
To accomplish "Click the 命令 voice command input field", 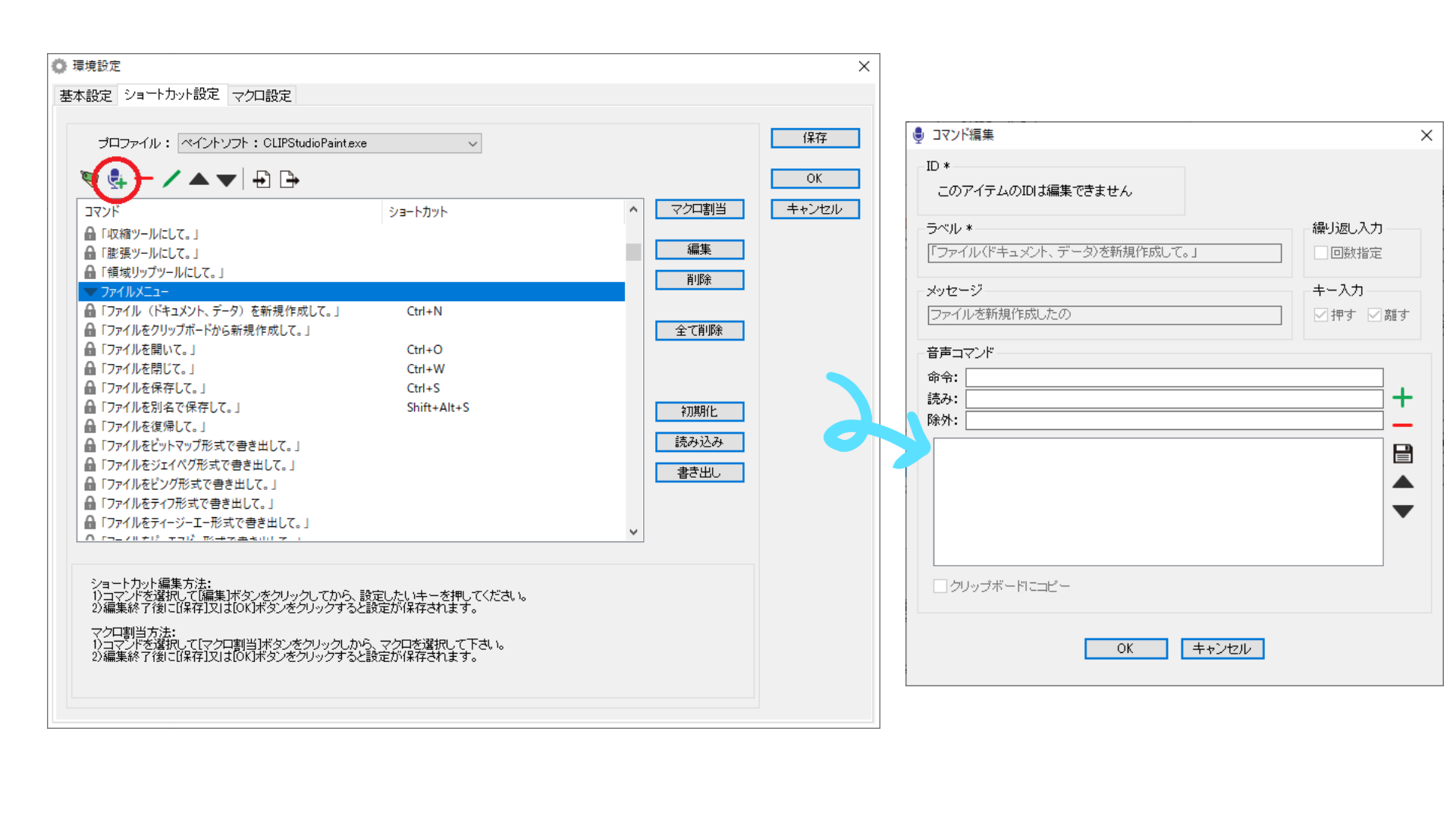I will point(1173,377).
